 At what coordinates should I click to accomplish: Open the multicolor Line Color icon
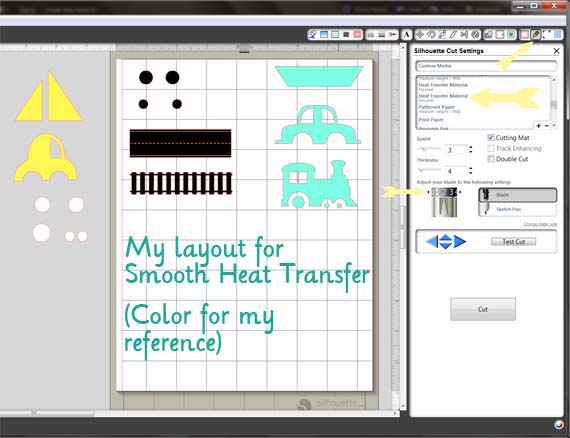371,35
